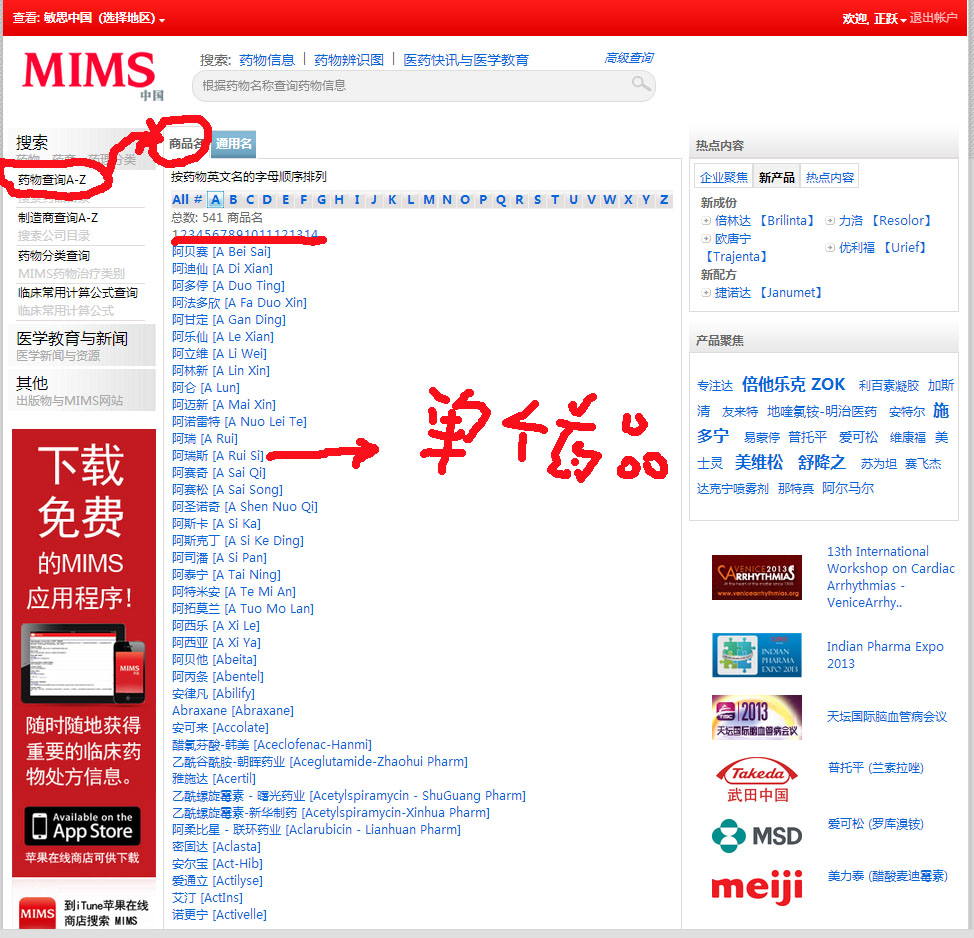Click the 下载免费的MIMS应用程序 app banner
The image size is (974, 938).
[84, 652]
